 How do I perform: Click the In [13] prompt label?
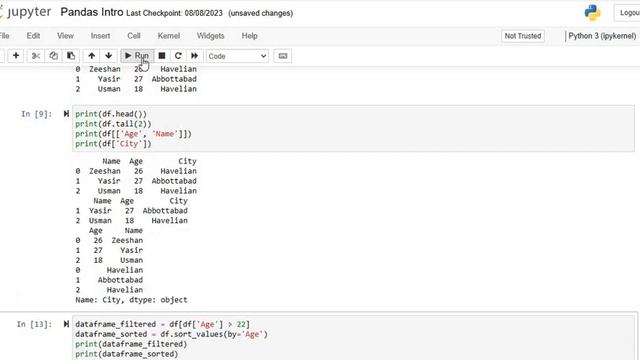(x=34, y=324)
